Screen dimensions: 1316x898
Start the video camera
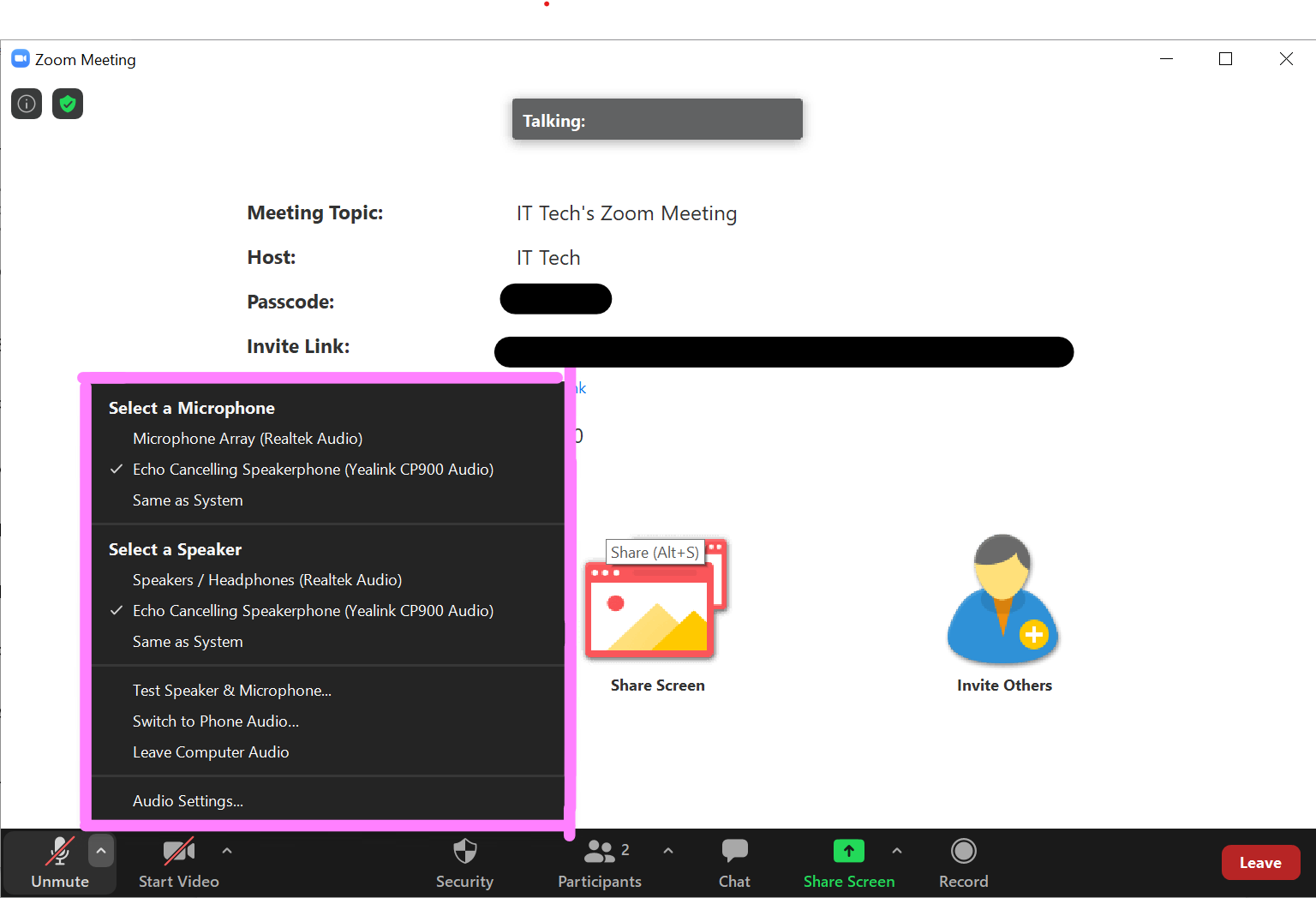pyautogui.click(x=179, y=863)
